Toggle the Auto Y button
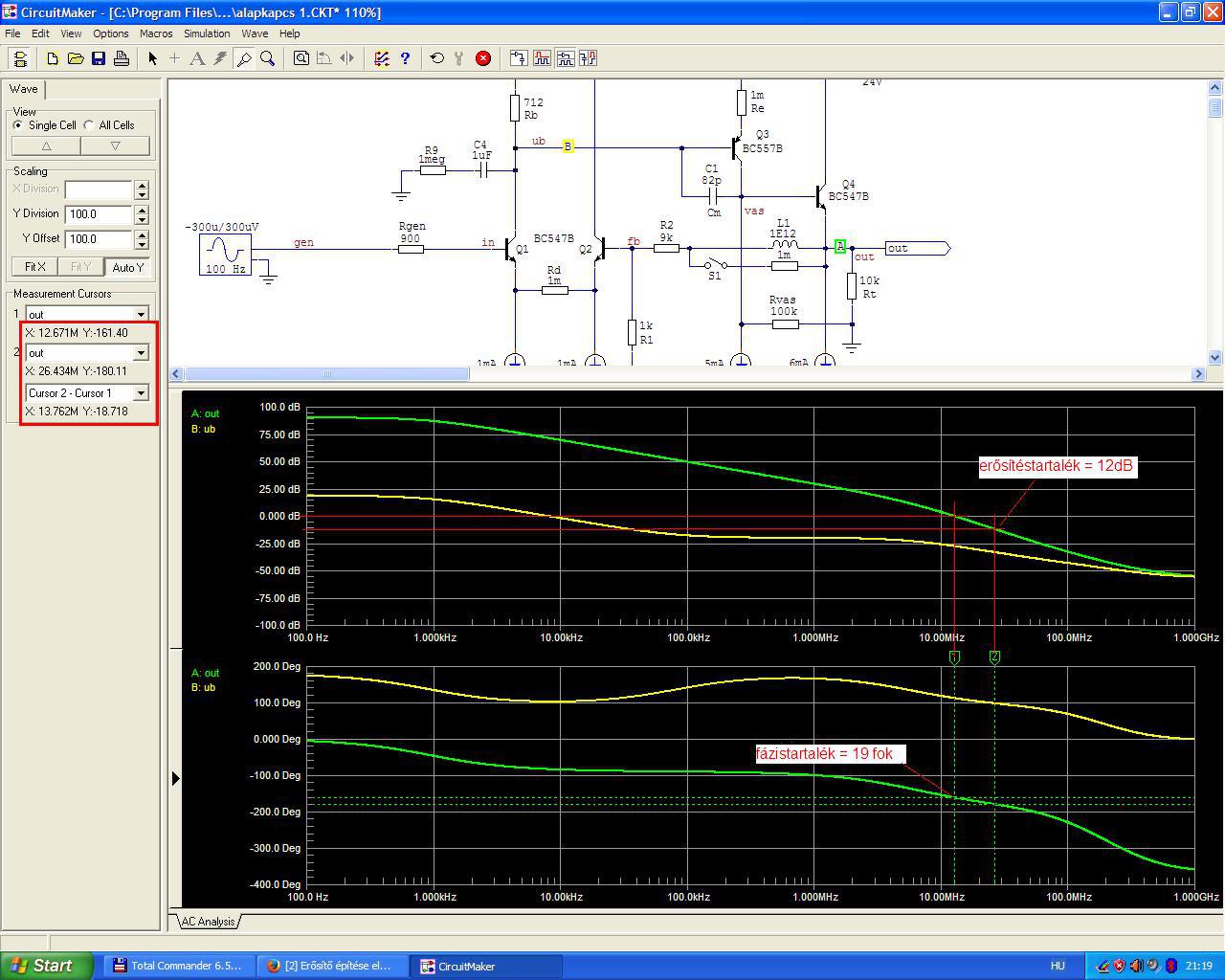Viewport: 1225px width, 980px height. point(126,267)
